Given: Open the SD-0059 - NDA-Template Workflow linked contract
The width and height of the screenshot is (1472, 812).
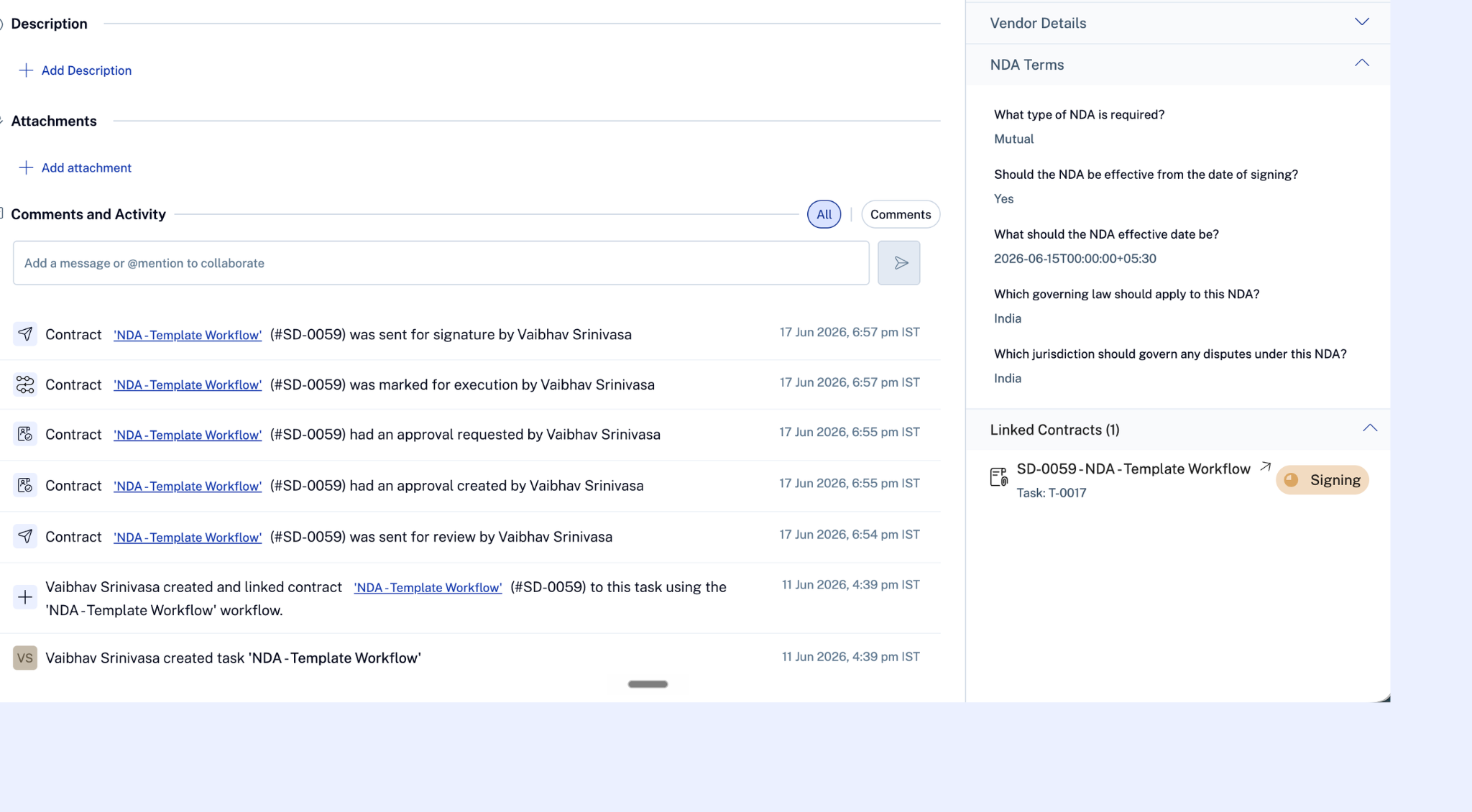Looking at the screenshot, I should click(1133, 469).
